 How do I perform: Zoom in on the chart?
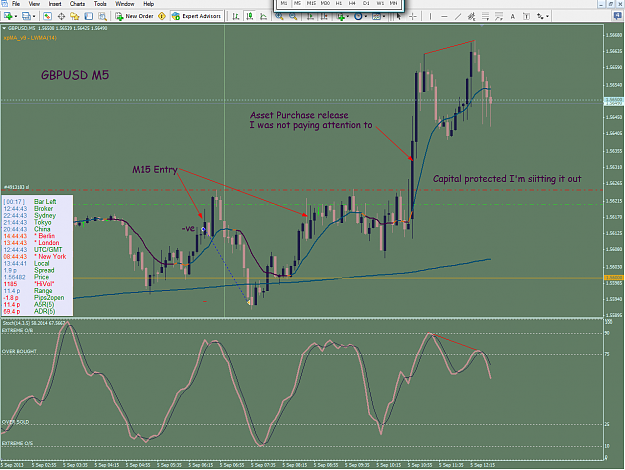(279, 16)
